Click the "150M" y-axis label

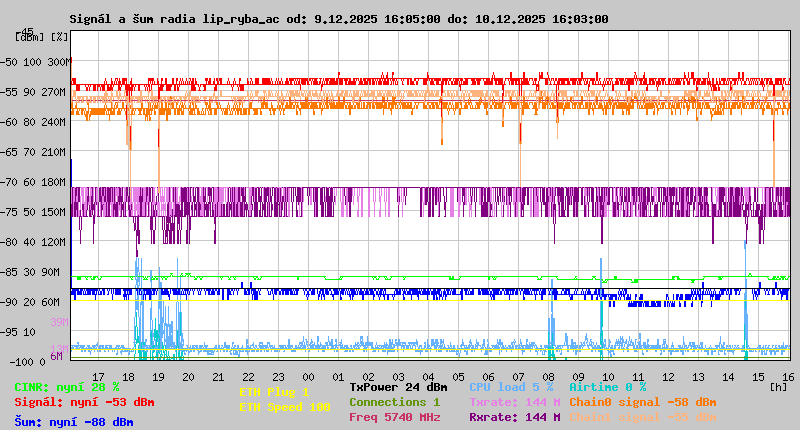[56, 212]
